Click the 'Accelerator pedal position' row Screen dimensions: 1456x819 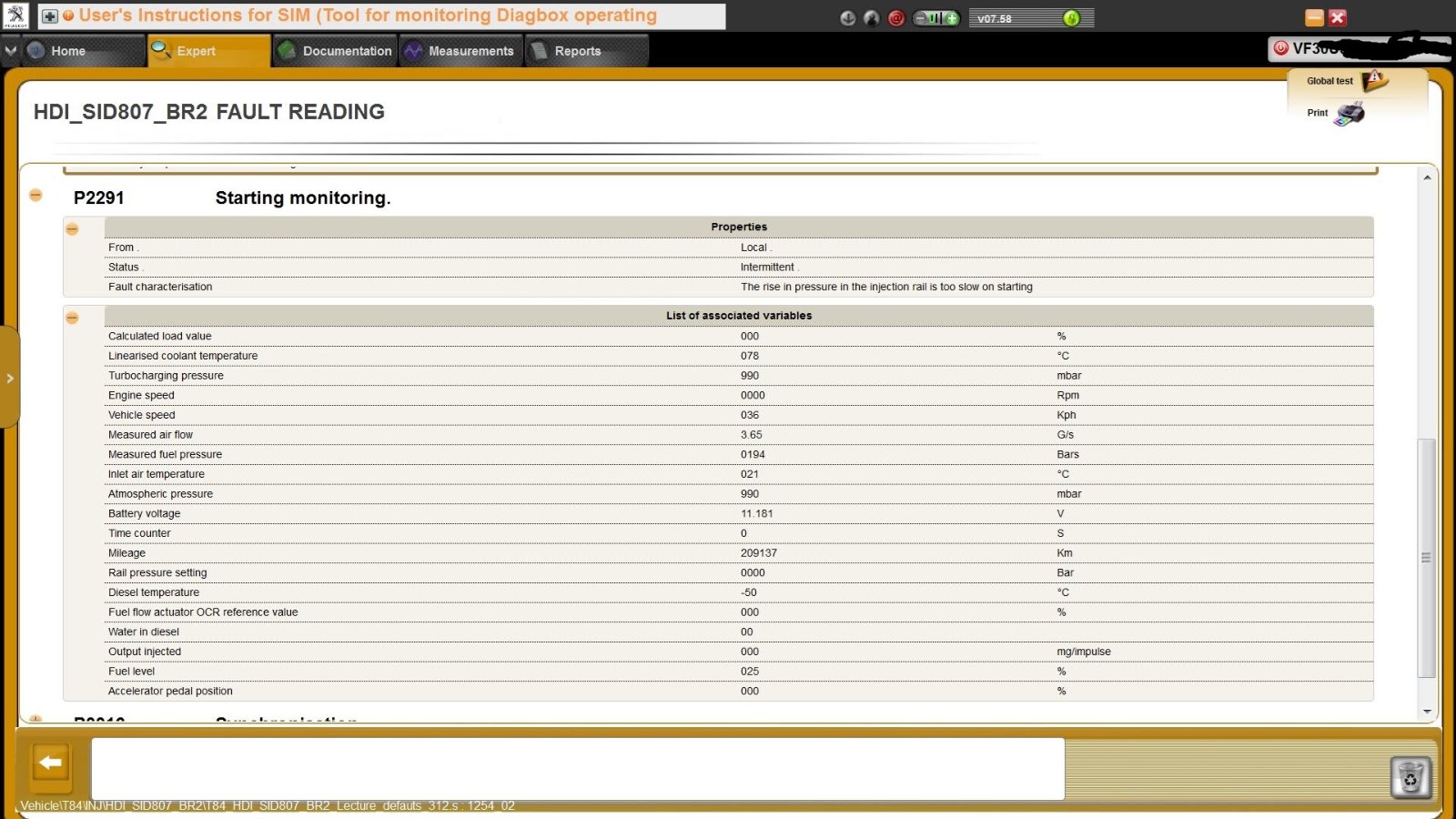pos(739,692)
